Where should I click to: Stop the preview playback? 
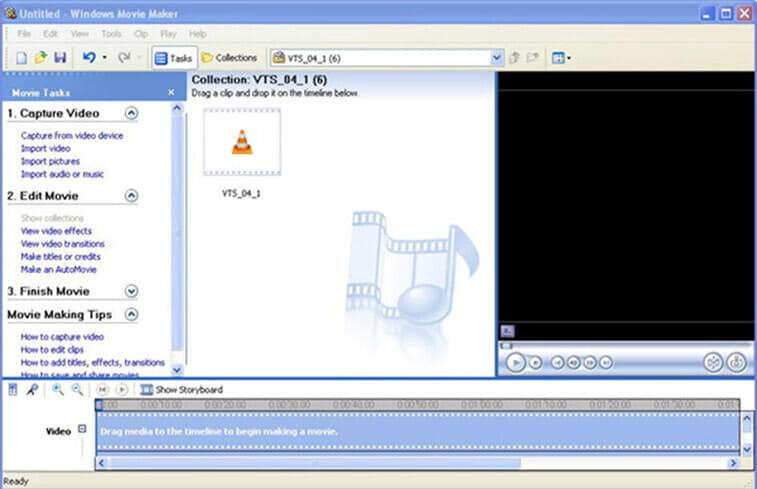pyautogui.click(x=535, y=363)
